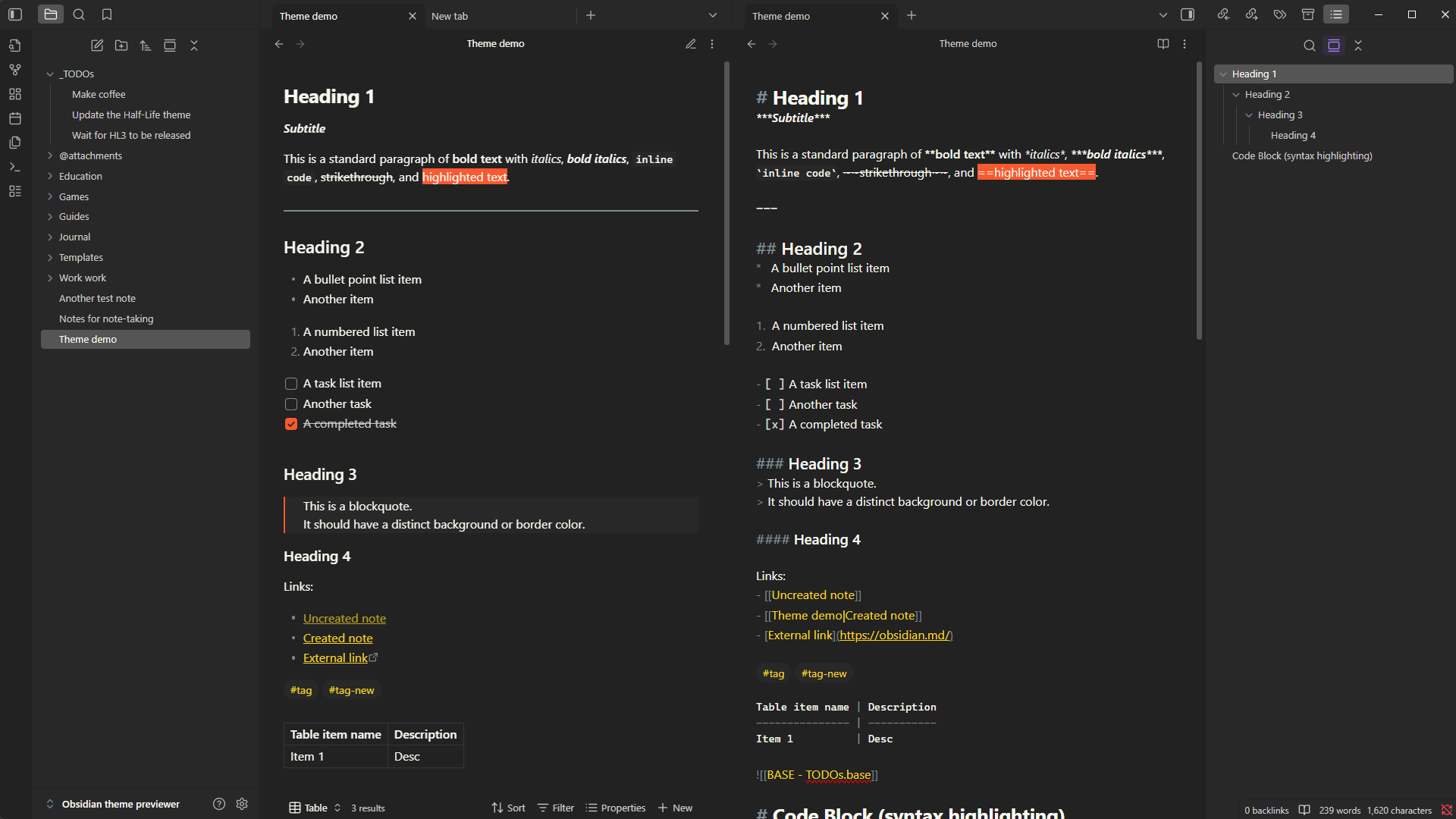Switch left pane to editing mode
The height and width of the screenshot is (819, 1456).
691,44
